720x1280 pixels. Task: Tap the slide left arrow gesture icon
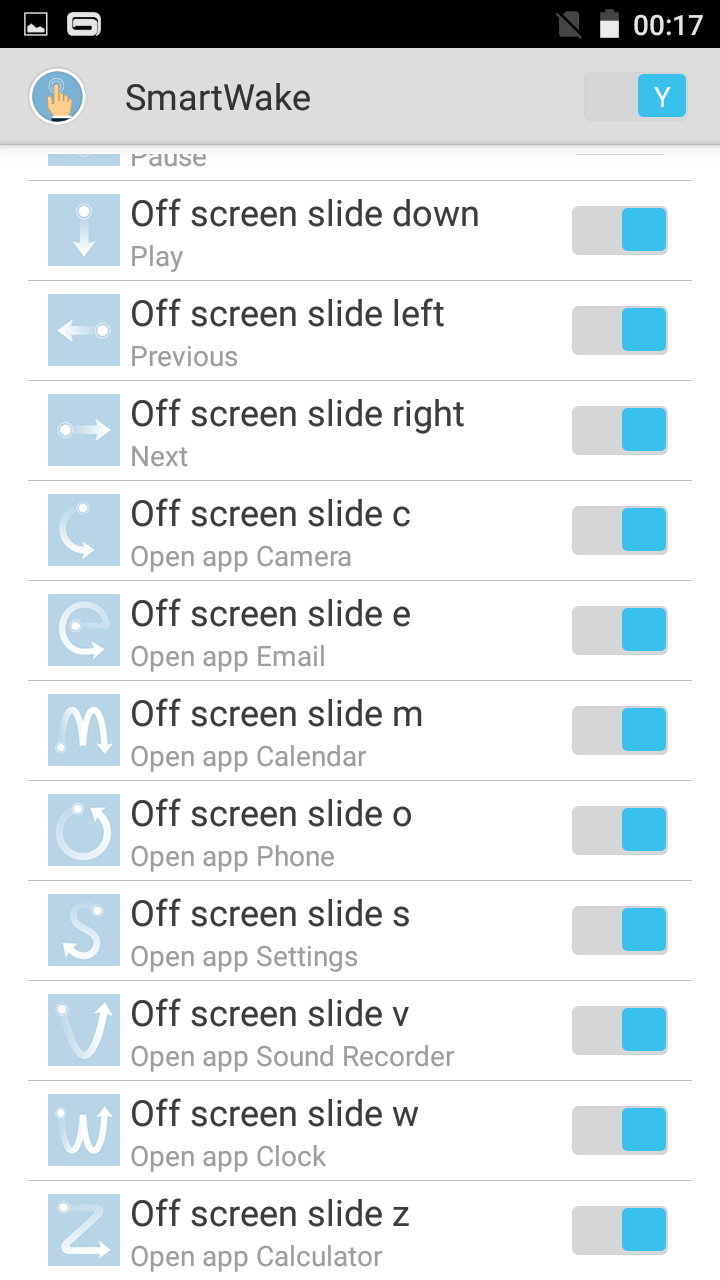tap(84, 330)
